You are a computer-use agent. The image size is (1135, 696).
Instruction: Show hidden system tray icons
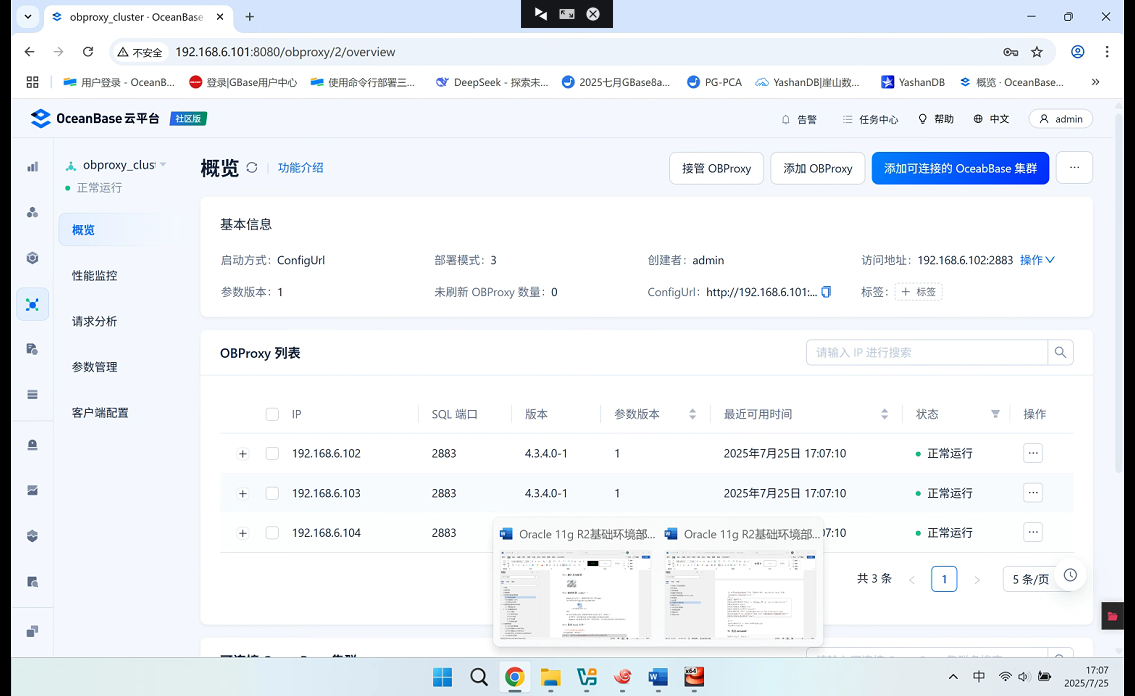click(953, 676)
